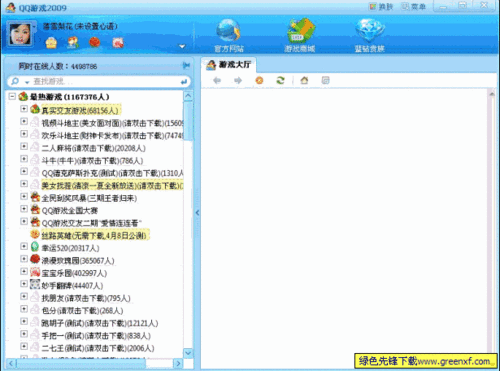Select 二七王(测试) in the game list
Image resolution: width=500 pixels, height=371 pixels.
coord(98,348)
